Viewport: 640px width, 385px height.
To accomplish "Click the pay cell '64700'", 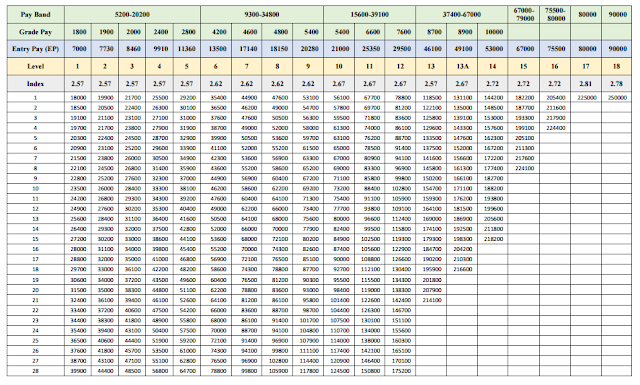I will tap(188, 371).
